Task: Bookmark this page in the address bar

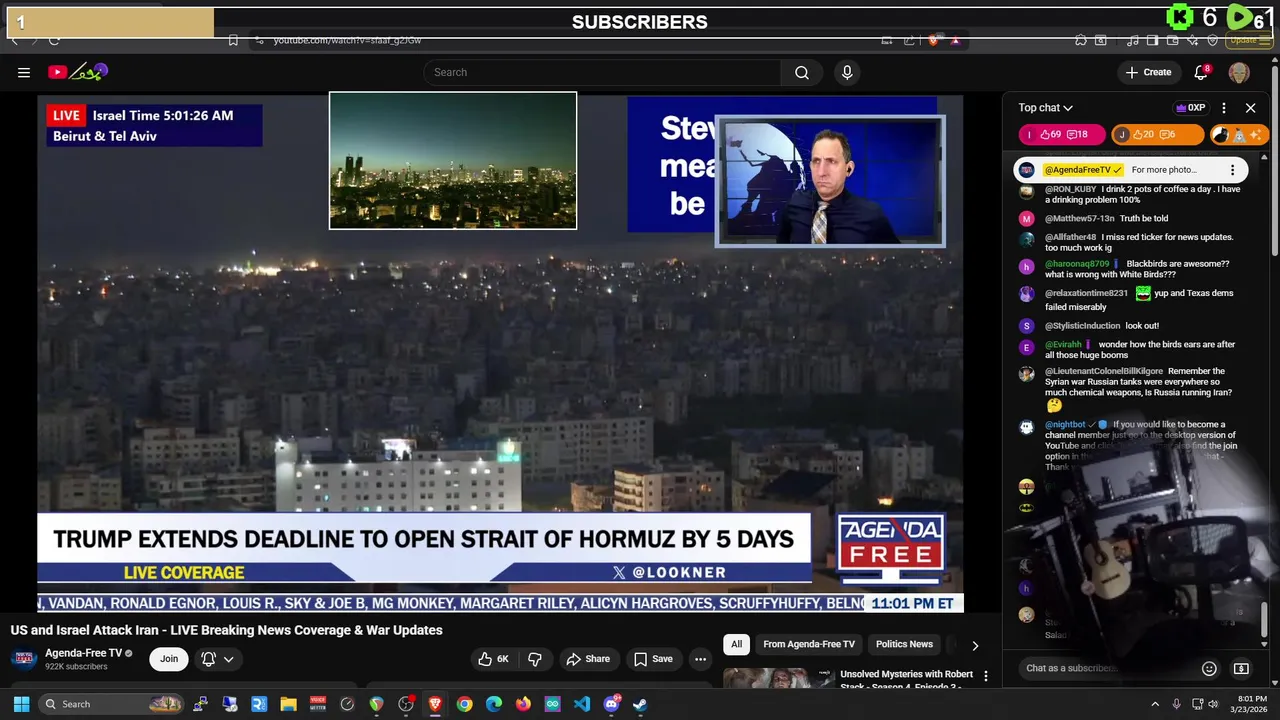Action: (233, 40)
